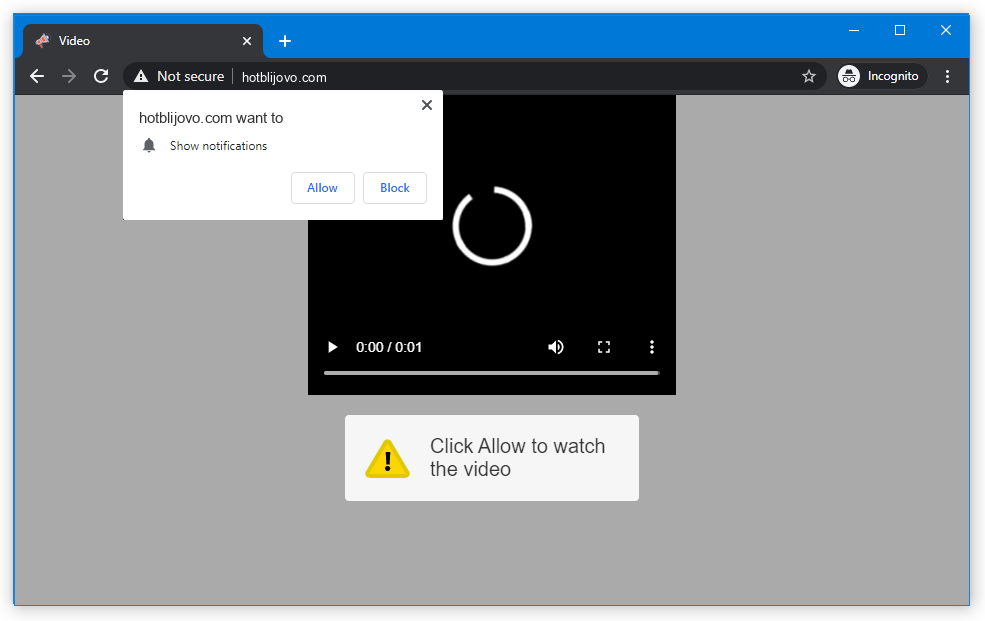Click the forward navigation arrow
985x621 pixels.
click(69, 76)
